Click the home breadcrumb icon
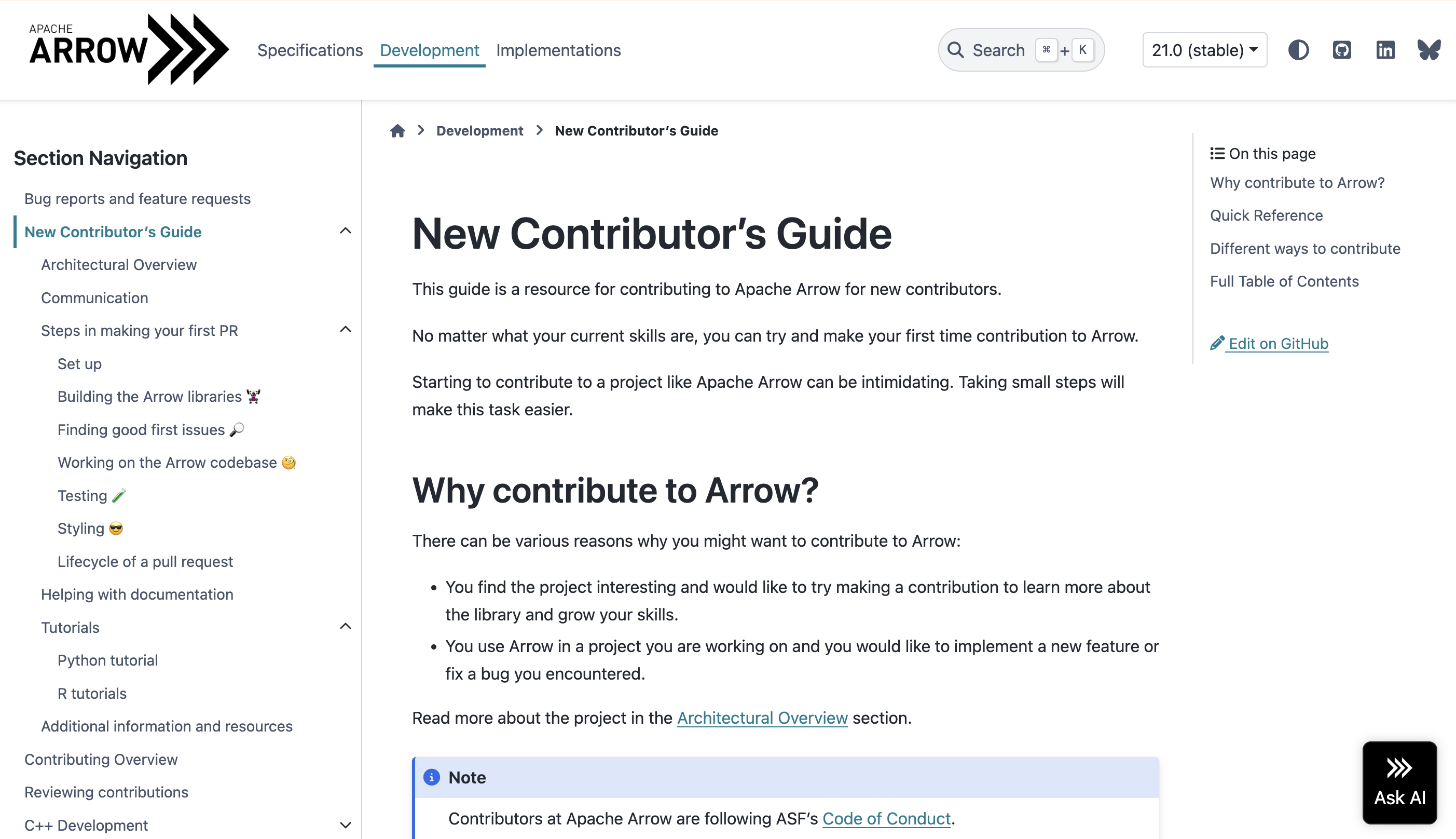Viewport: 1456px width, 839px height. [x=397, y=131]
